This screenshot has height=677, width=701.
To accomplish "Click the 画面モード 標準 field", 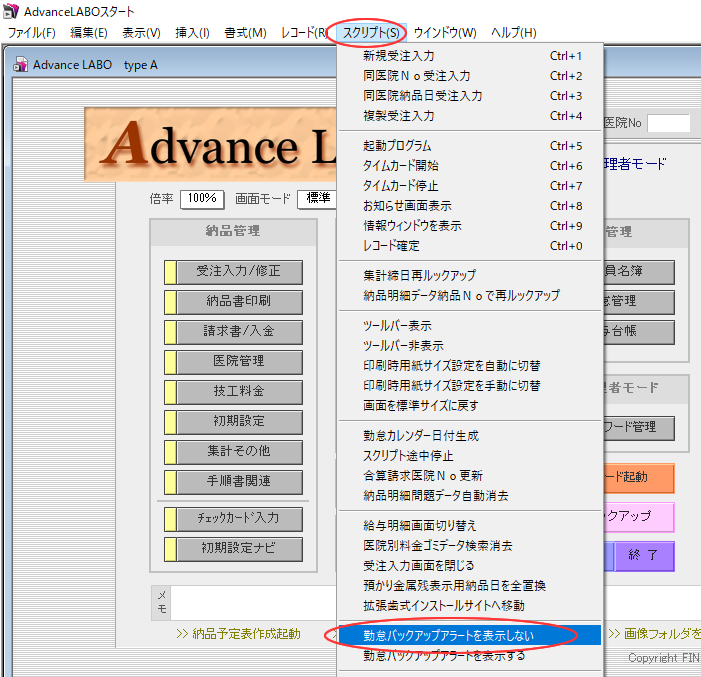I will [x=317, y=199].
